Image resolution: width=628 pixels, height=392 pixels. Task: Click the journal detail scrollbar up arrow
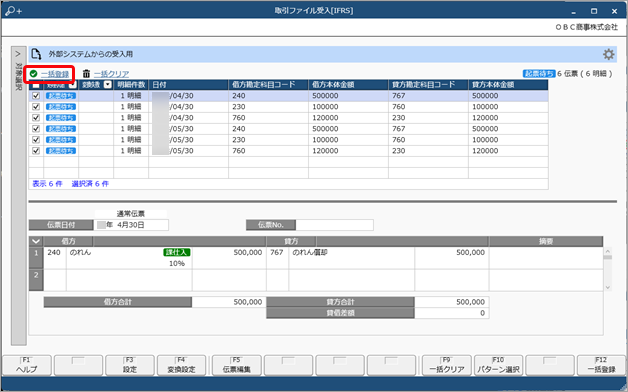(x=608, y=252)
